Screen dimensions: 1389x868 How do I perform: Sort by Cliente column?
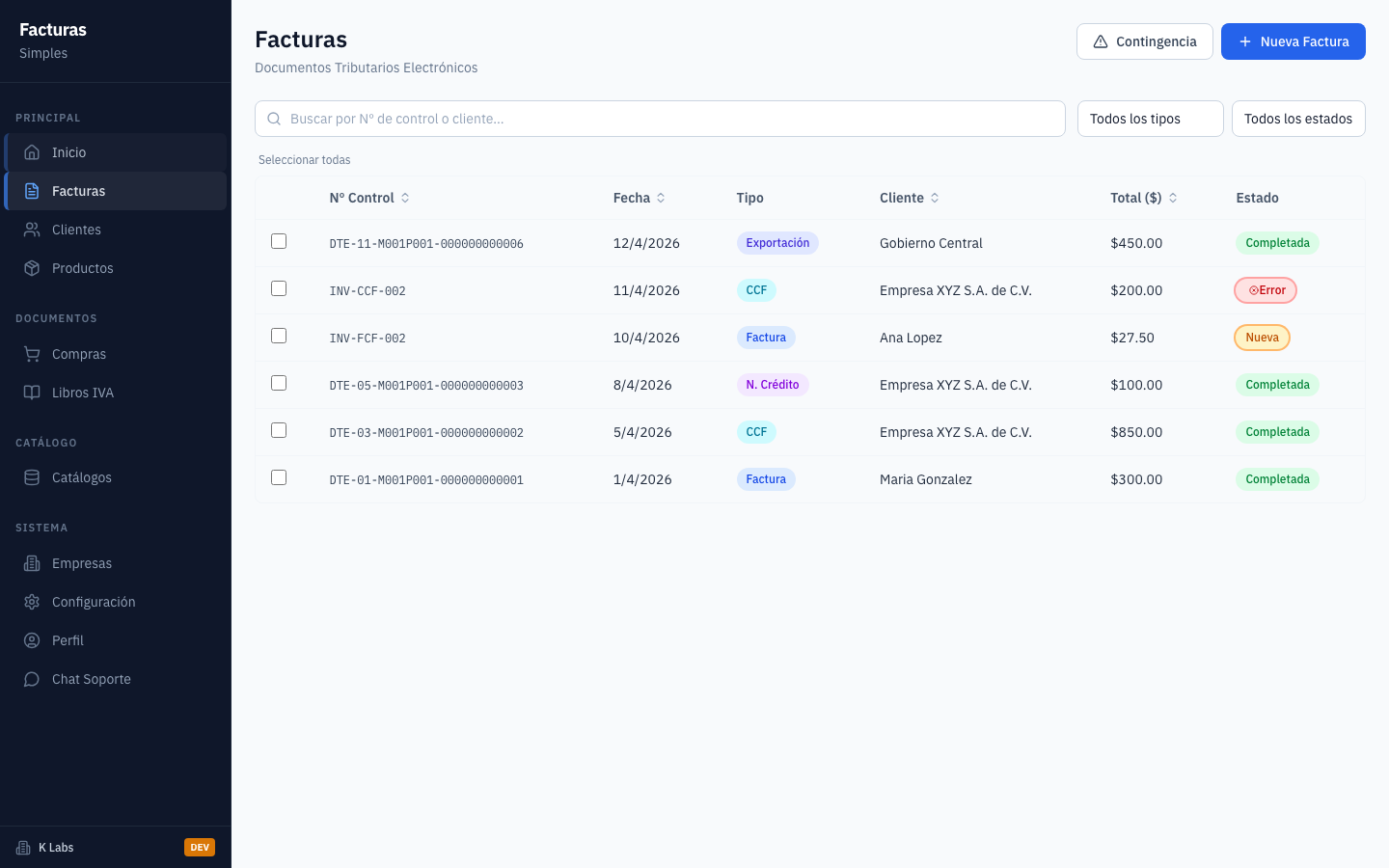coord(910,198)
